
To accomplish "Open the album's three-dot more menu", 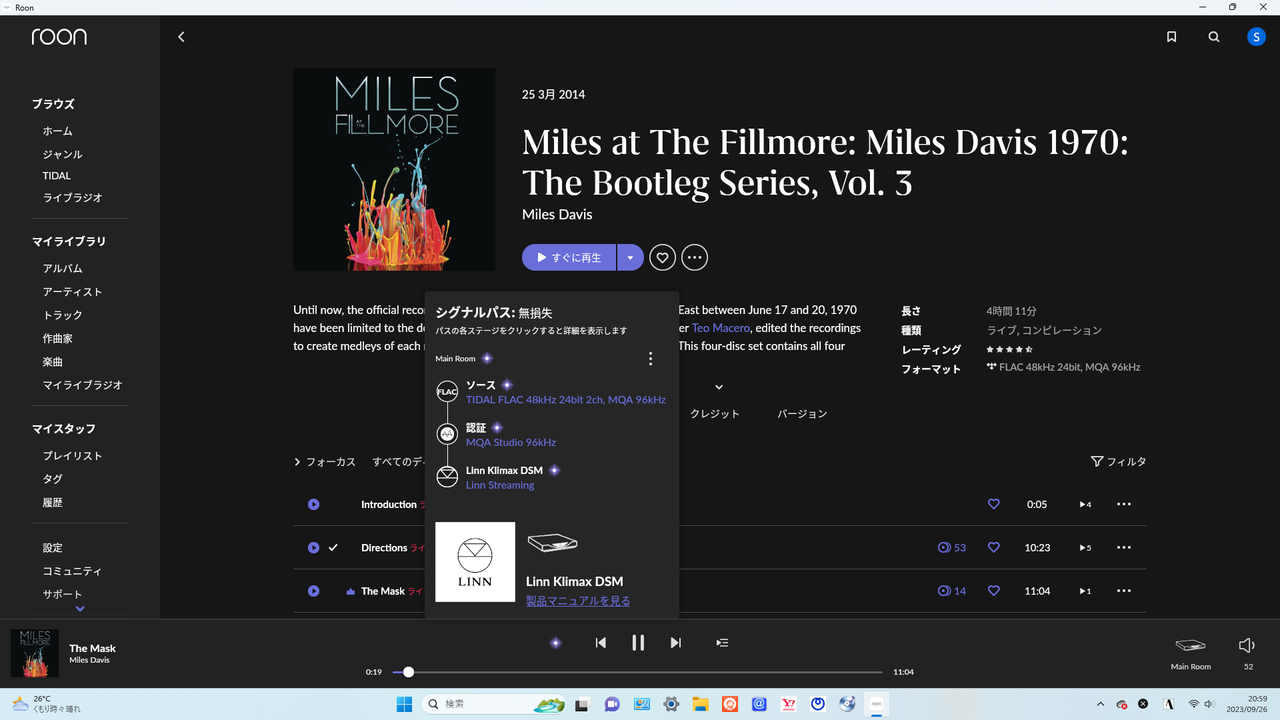I will [695, 258].
